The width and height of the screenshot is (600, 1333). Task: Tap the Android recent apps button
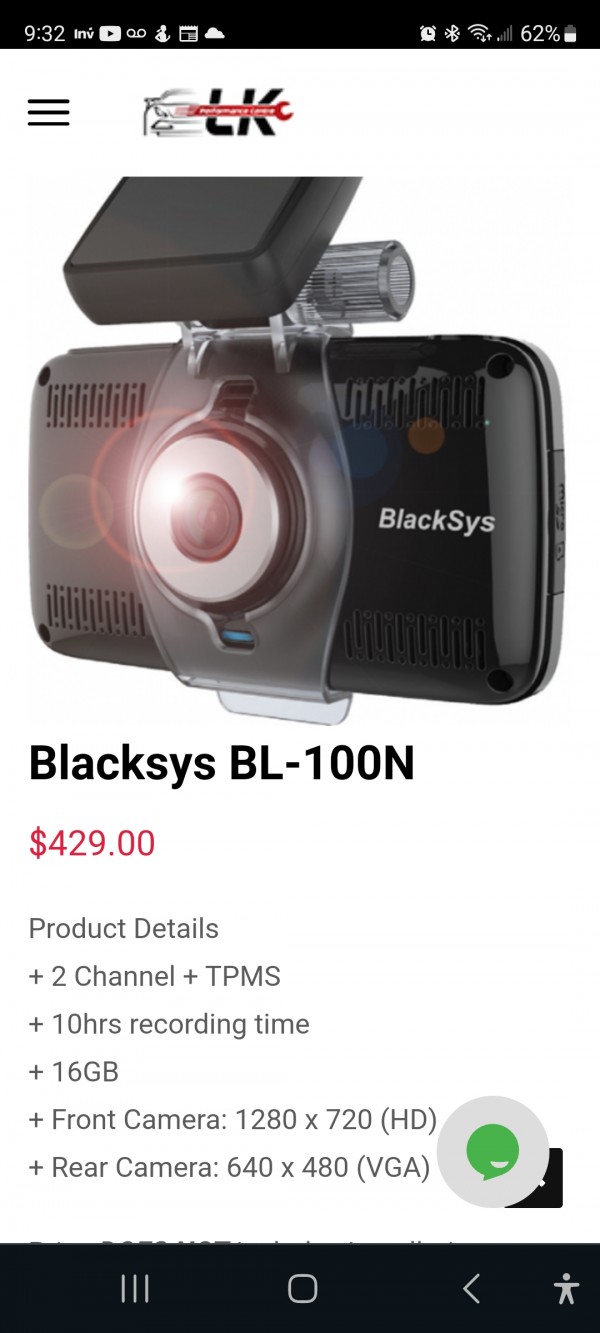click(135, 1289)
